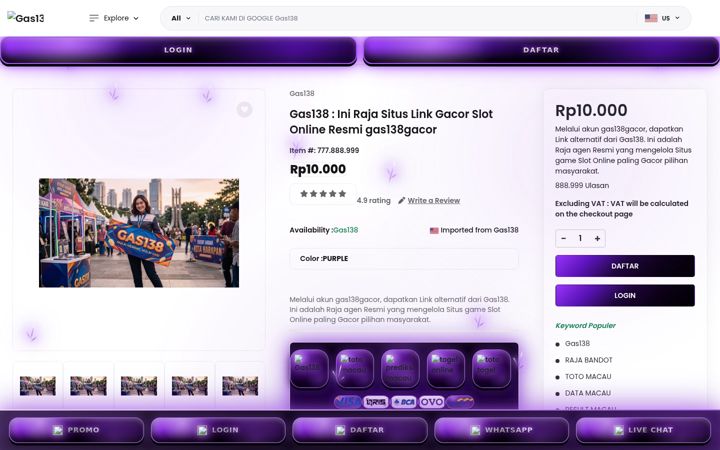The image size is (720, 450).
Task: Click LOGIN in bottom navigation bar
Action: (218, 430)
